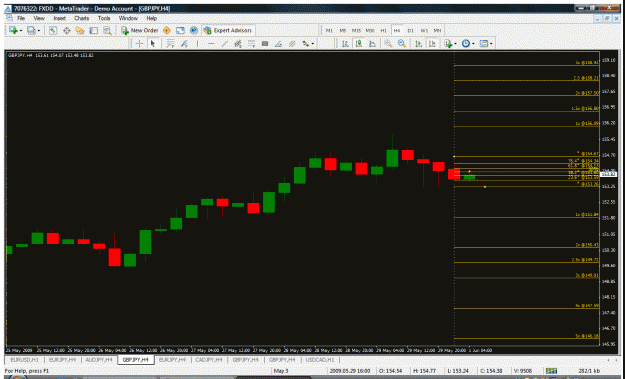
Task: Expand the Templates dropdown arrow
Action: coord(491,44)
